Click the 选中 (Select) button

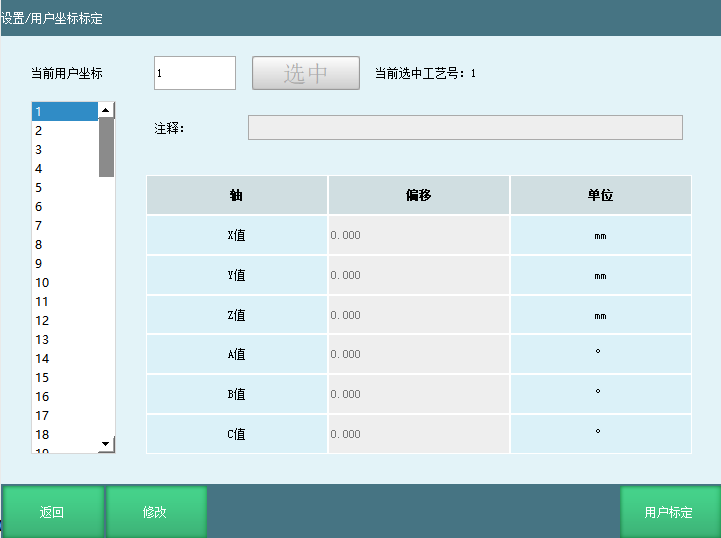pos(305,73)
